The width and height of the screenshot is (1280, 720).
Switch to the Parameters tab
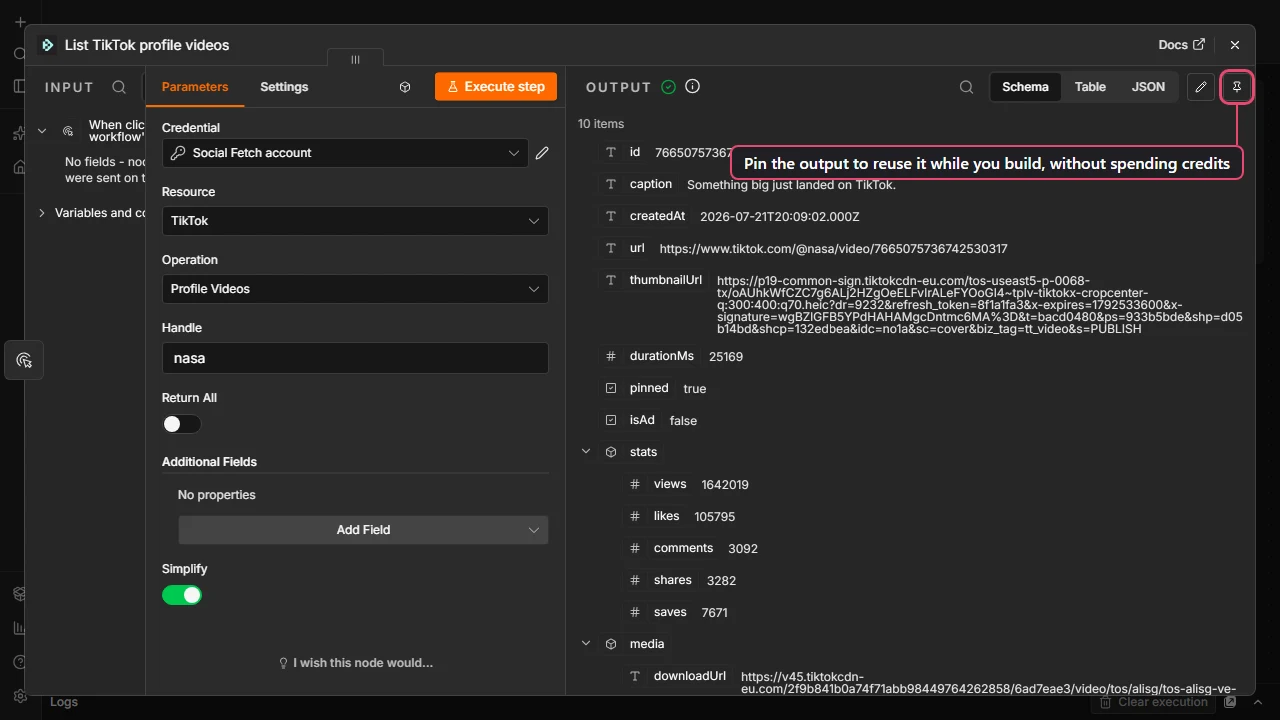tap(195, 87)
